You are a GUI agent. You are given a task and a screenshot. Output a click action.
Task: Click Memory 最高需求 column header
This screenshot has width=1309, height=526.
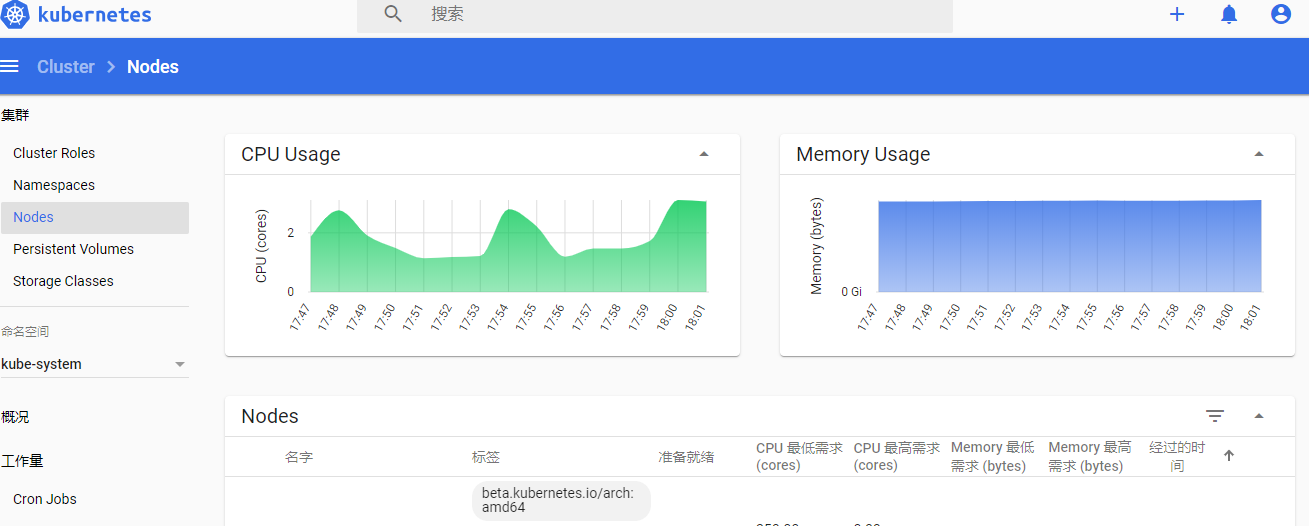pyautogui.click(x=1090, y=456)
